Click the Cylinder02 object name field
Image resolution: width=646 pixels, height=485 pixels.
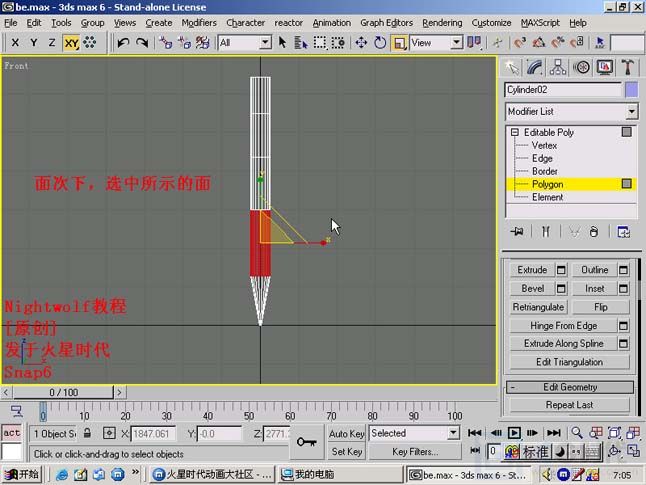coord(563,89)
